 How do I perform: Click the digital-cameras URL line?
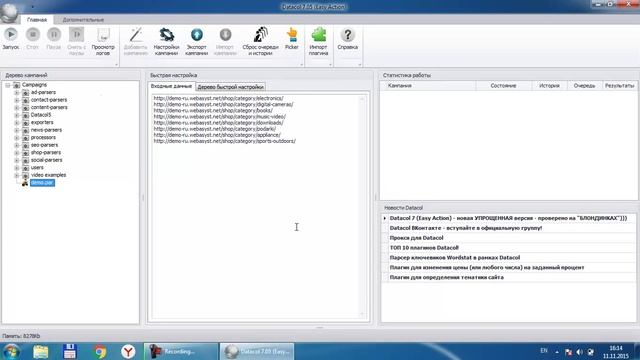tap(223, 104)
